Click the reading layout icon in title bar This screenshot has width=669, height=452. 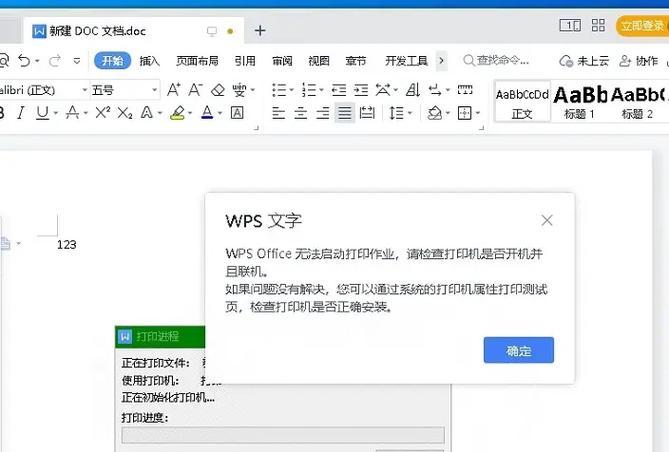pyautogui.click(x=570, y=26)
